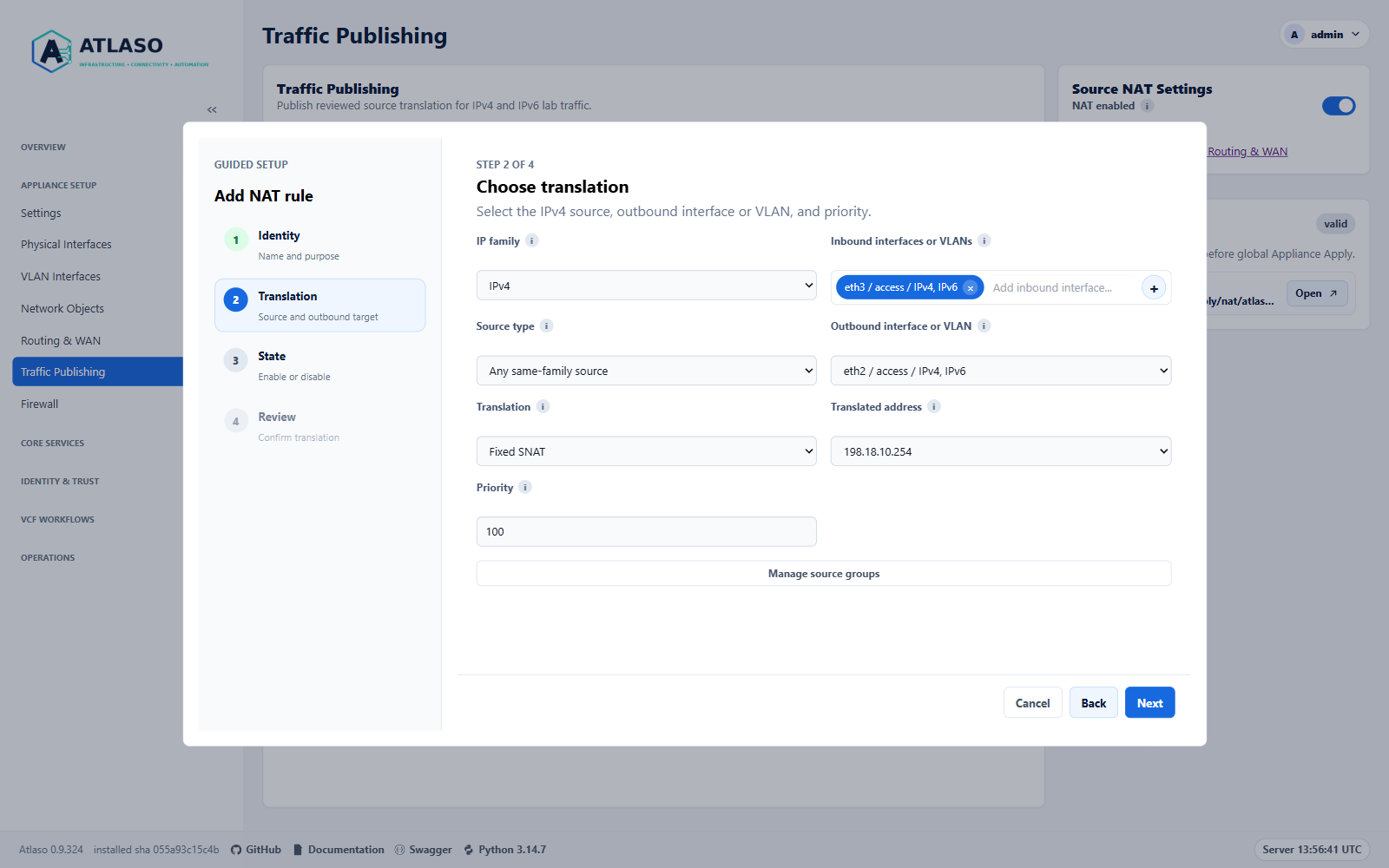Click the IP family info icon
Viewport: 1389px width, 868px height.
[x=532, y=240]
